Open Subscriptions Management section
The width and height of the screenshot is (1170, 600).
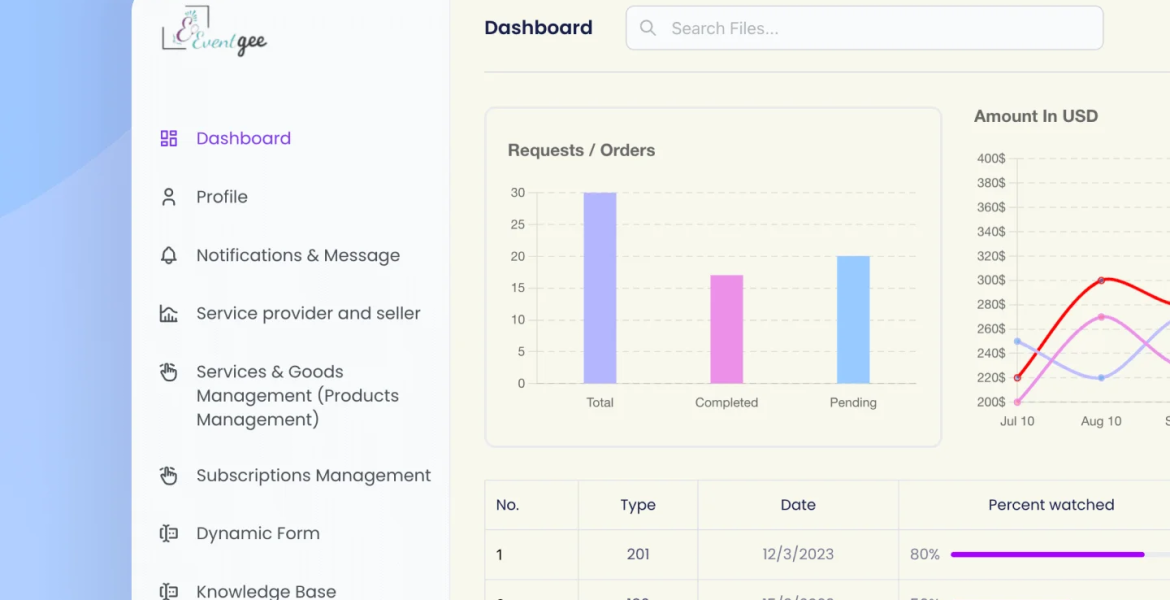(x=313, y=476)
